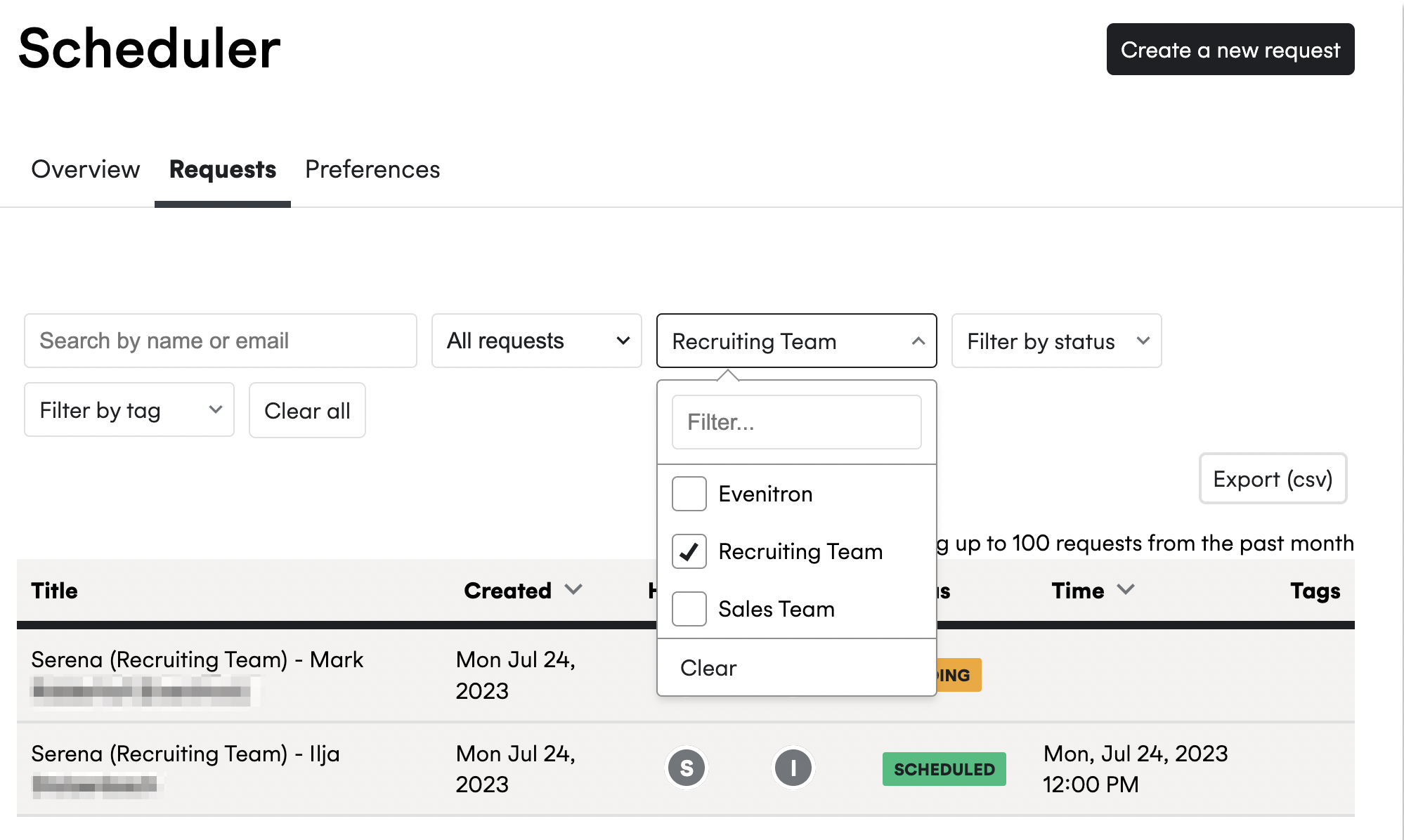Click the Clear all button
Screen dimensions: 1404x840
pos(307,410)
